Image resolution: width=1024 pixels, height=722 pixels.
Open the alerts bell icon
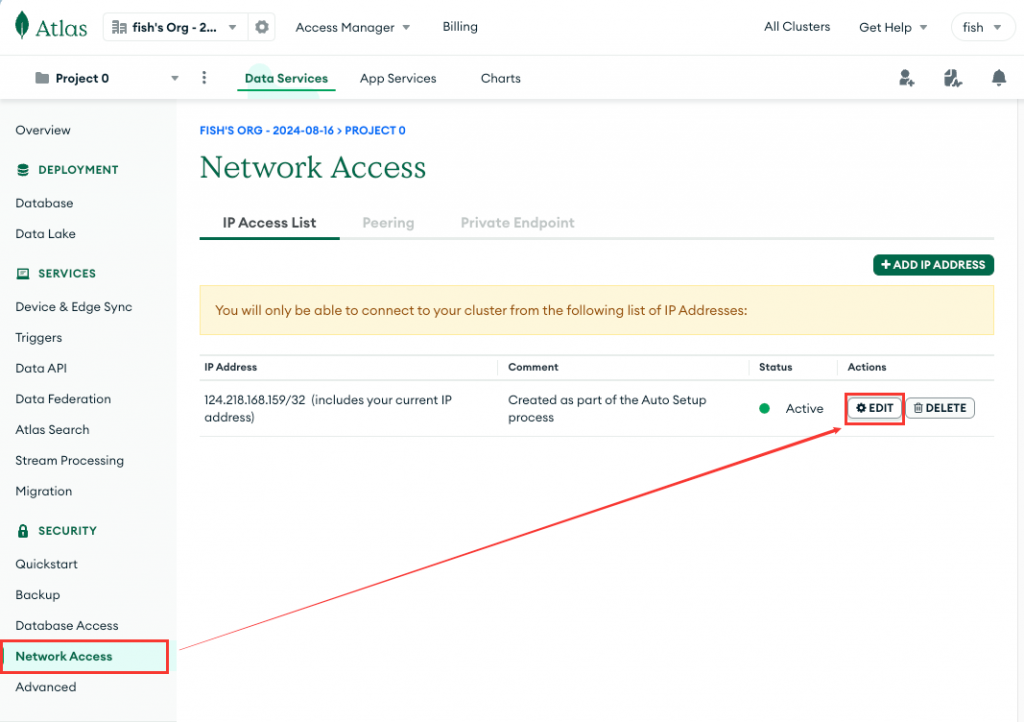click(x=999, y=78)
